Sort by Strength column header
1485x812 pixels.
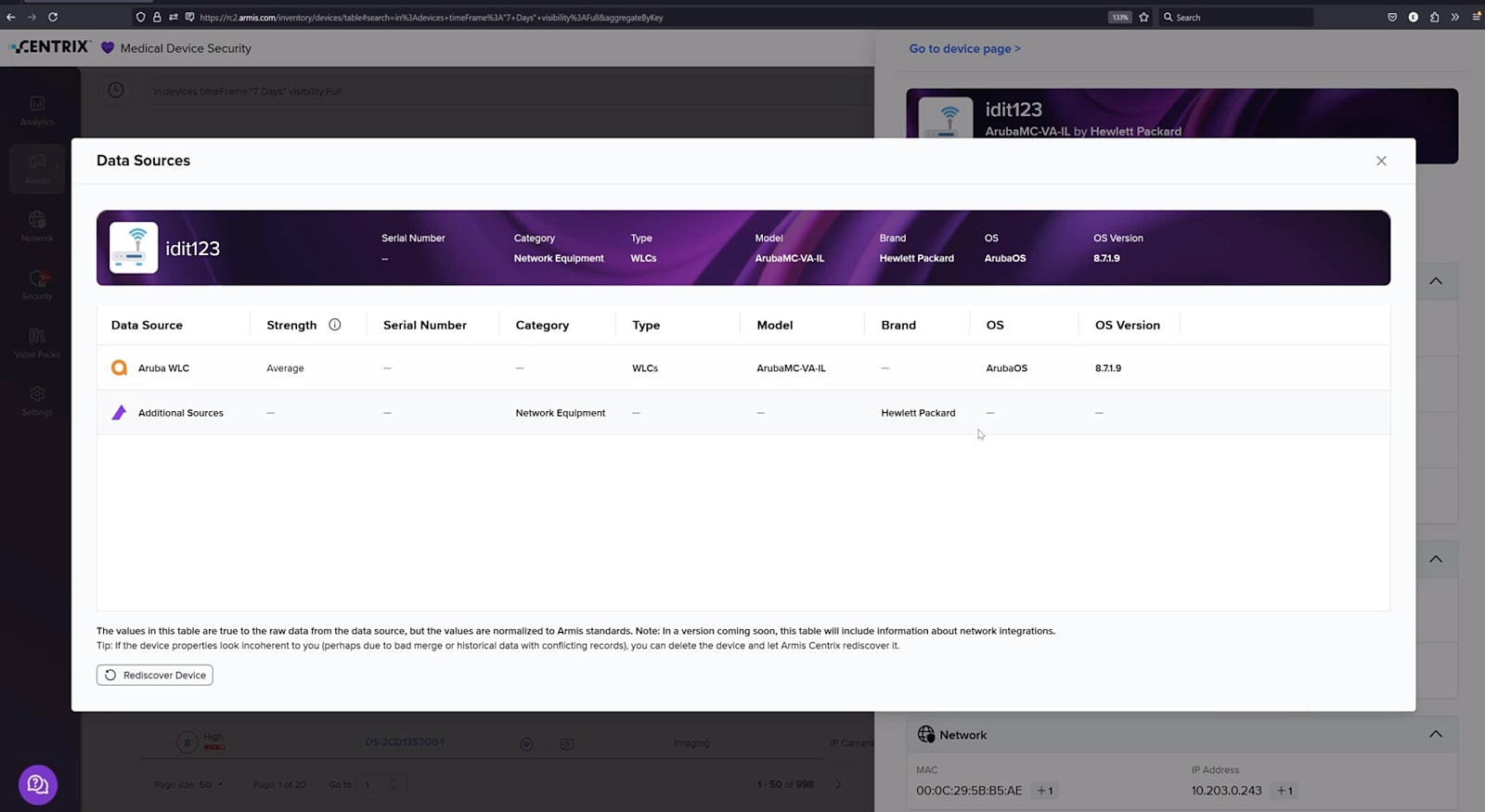[x=291, y=325]
